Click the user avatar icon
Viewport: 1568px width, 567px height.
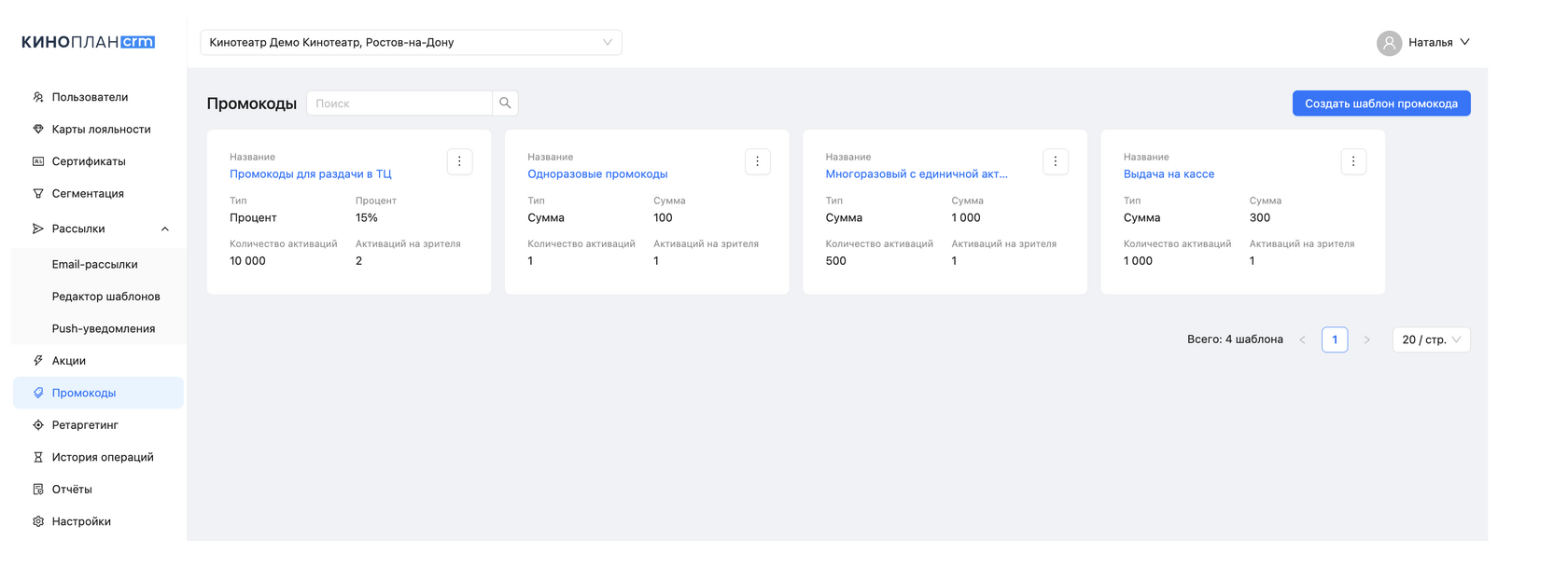coord(1389,43)
